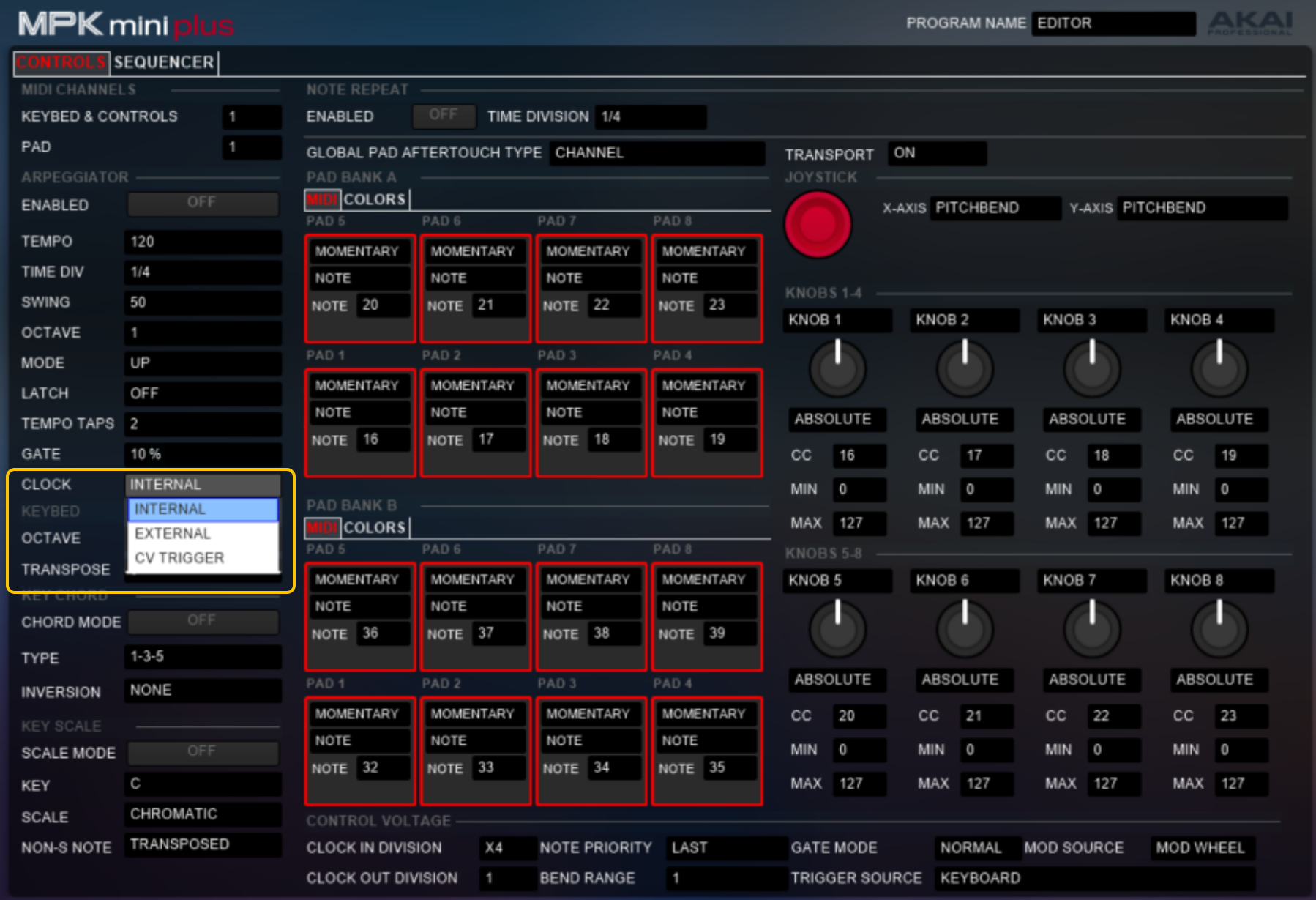Image resolution: width=1316 pixels, height=900 pixels.
Task: Click the Knob 8 rotary dial
Action: 1219,629
